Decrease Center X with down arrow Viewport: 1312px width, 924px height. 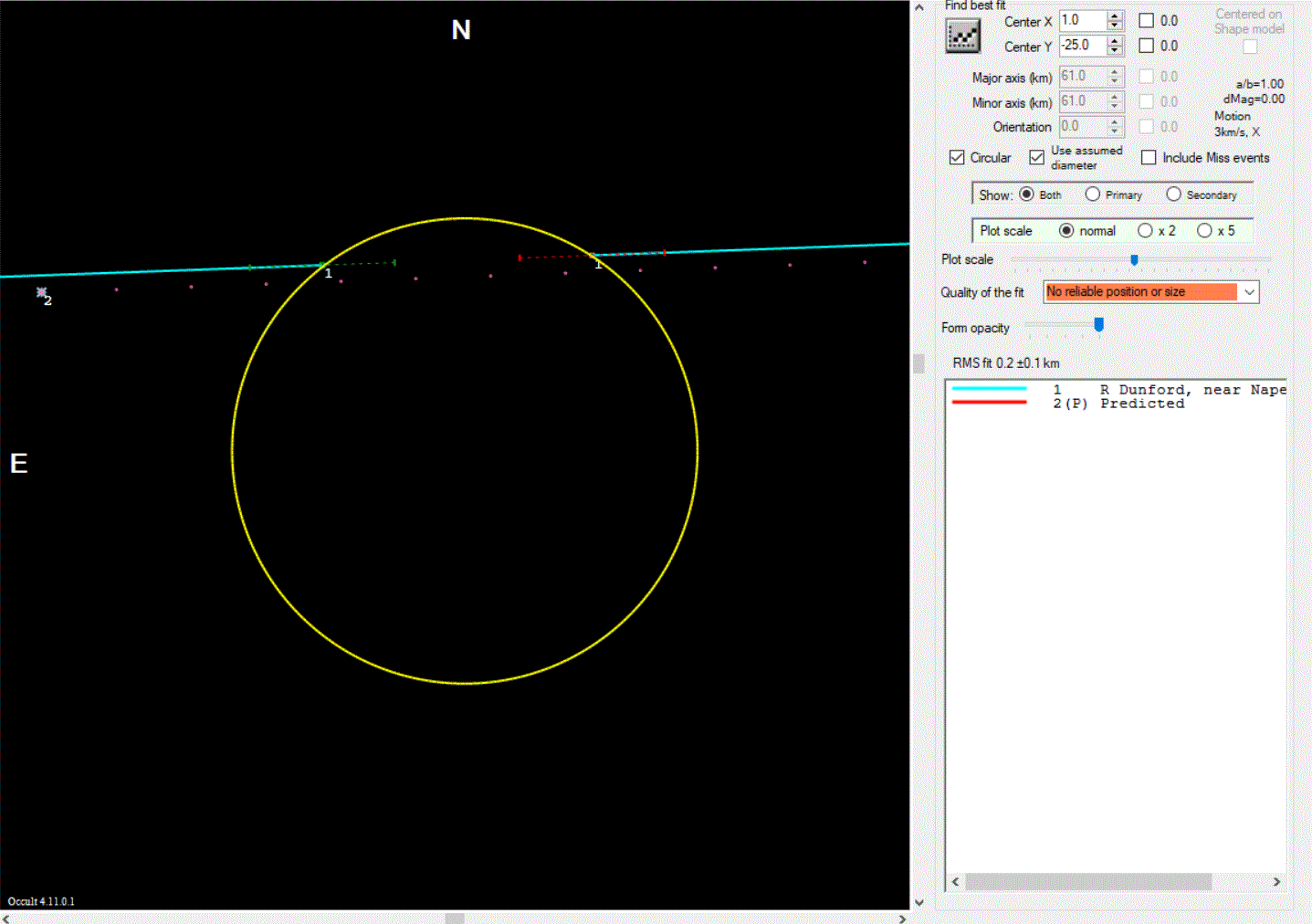coord(1115,26)
